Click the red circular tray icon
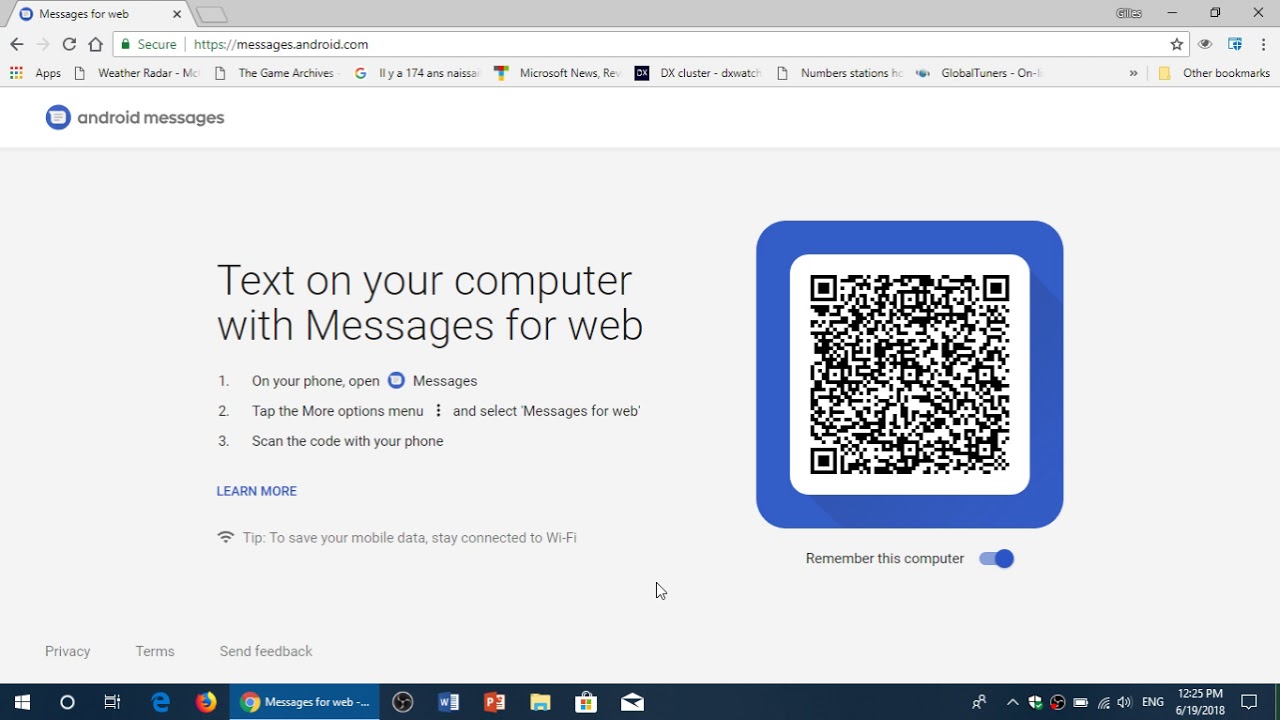 [1058, 702]
